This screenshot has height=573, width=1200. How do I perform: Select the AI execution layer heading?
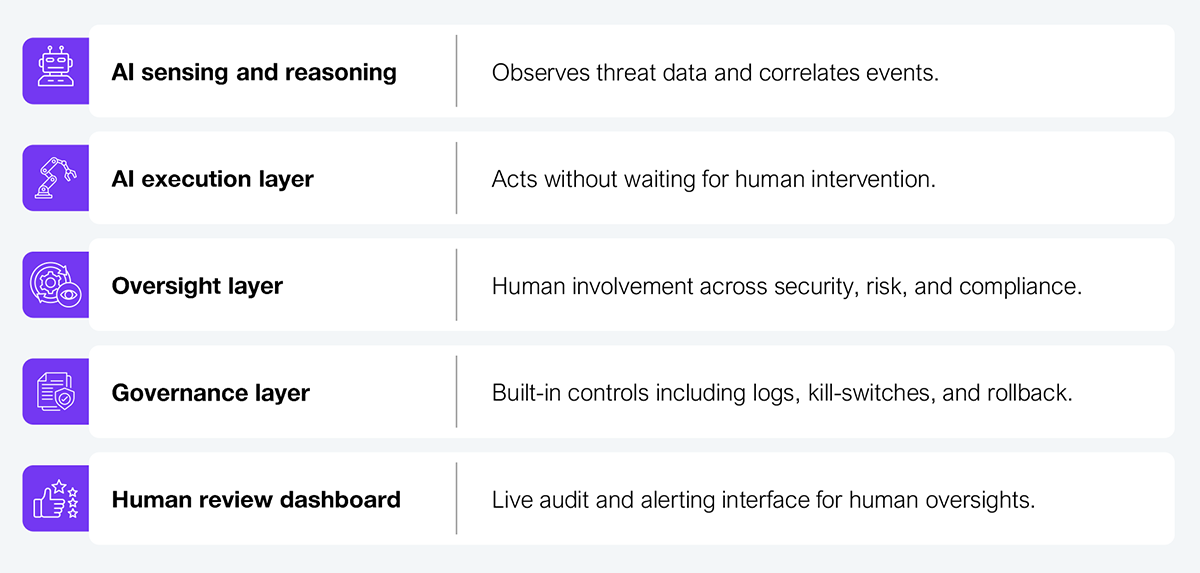(x=213, y=180)
